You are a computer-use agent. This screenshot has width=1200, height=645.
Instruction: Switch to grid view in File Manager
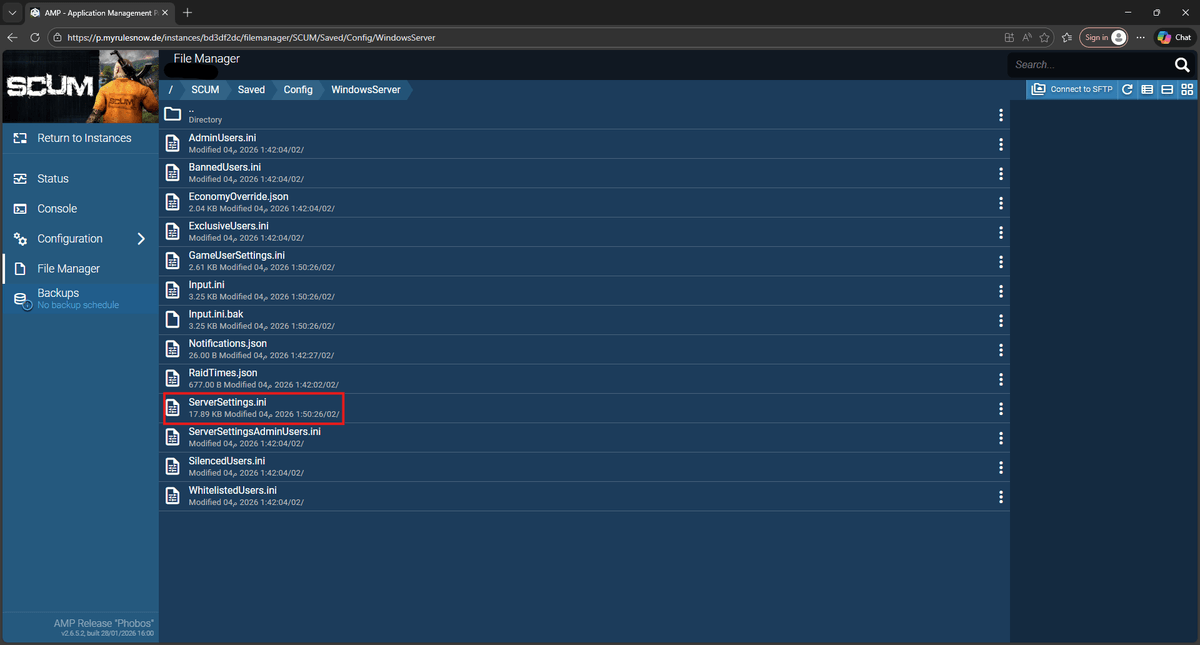point(1186,89)
